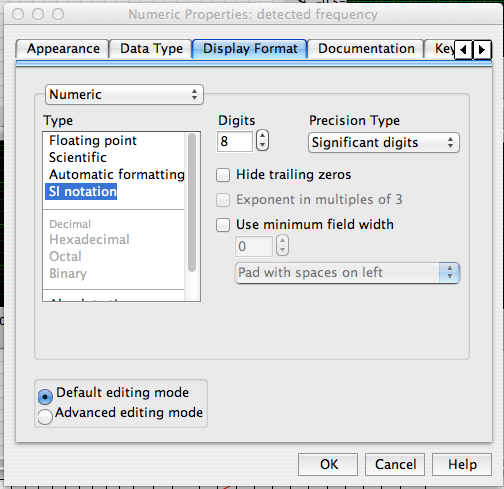
Task: Switch to the Data Type tab
Action: click(x=151, y=49)
